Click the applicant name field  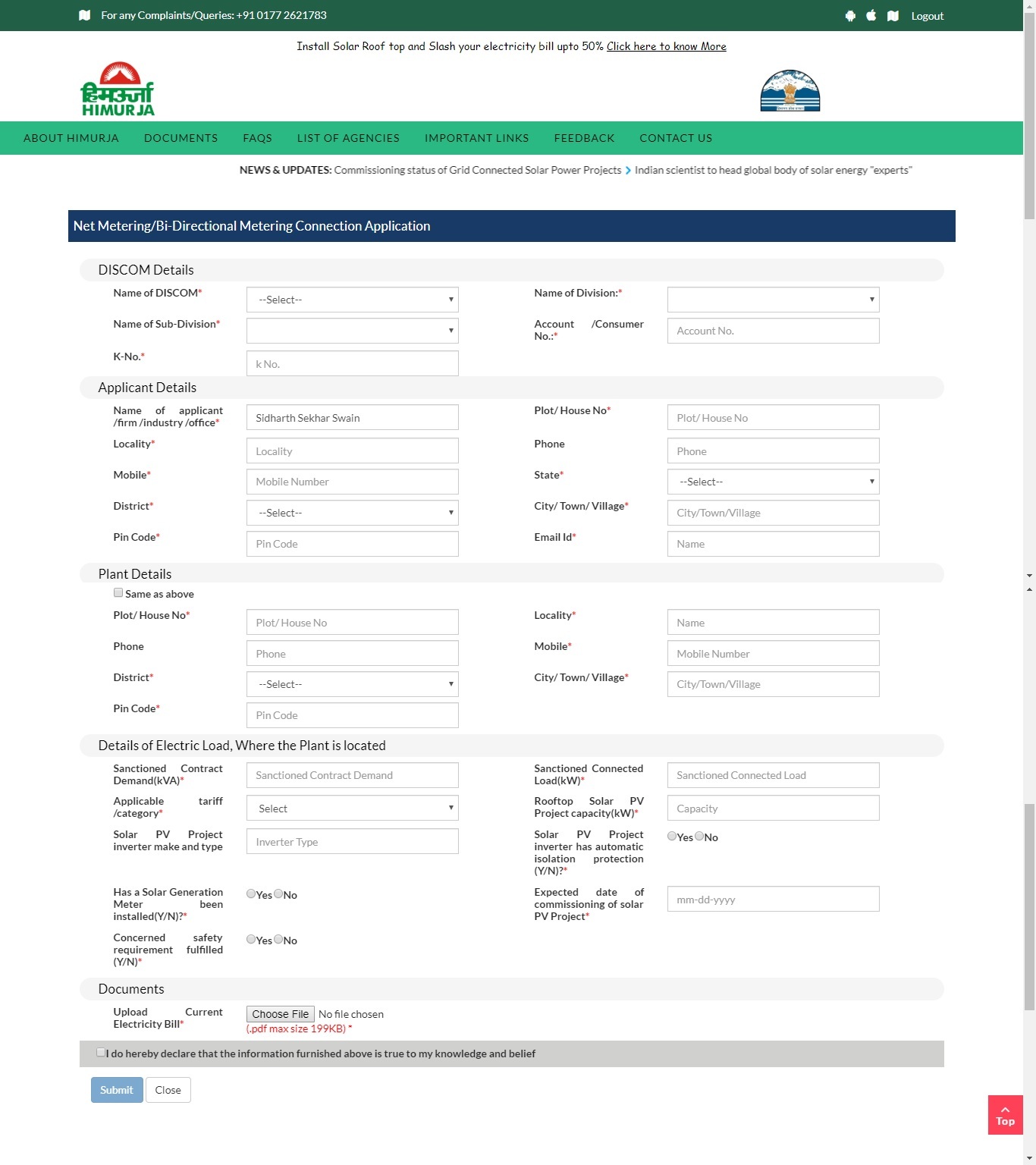click(353, 417)
